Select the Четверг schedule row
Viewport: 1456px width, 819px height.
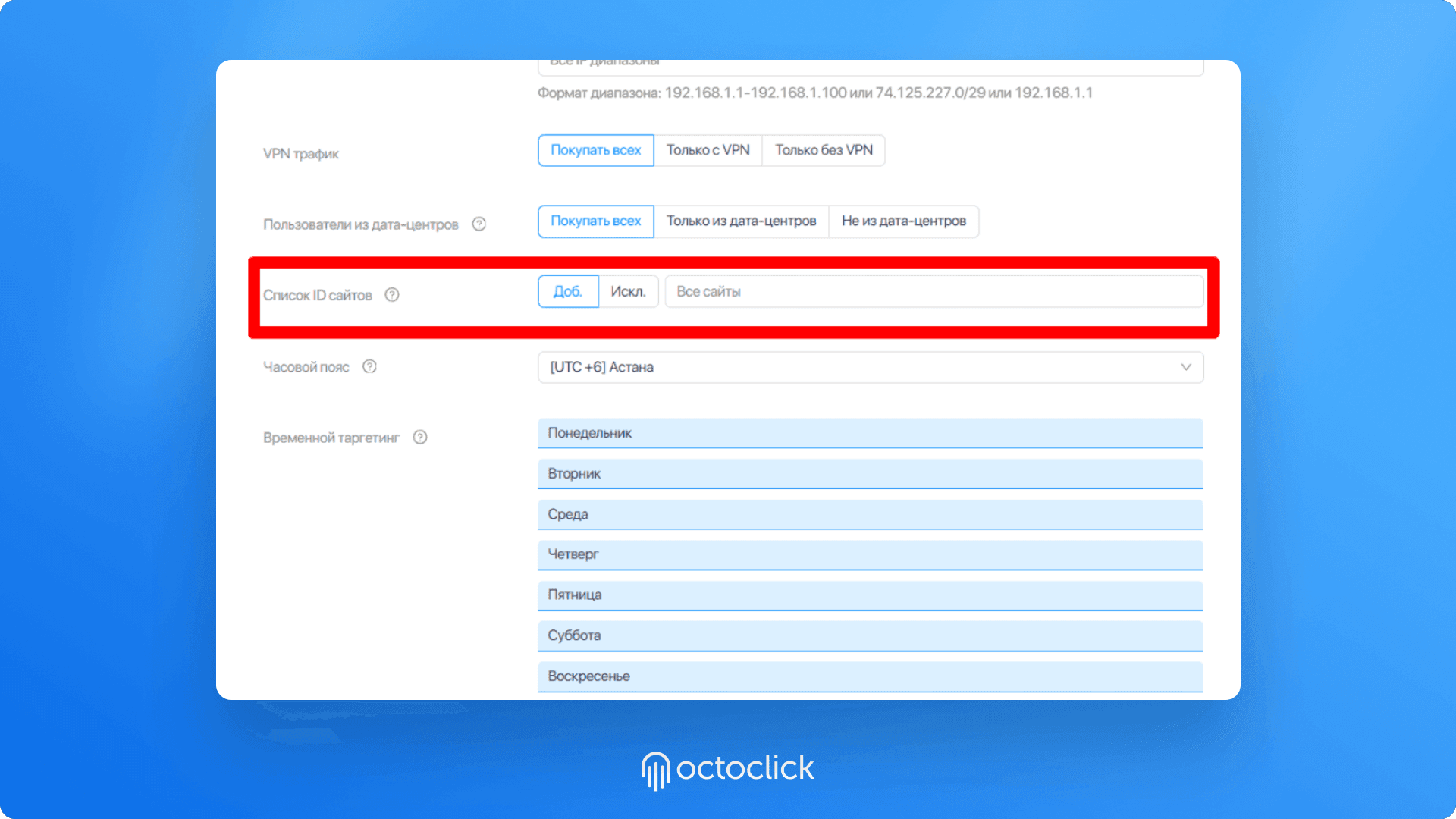point(871,554)
